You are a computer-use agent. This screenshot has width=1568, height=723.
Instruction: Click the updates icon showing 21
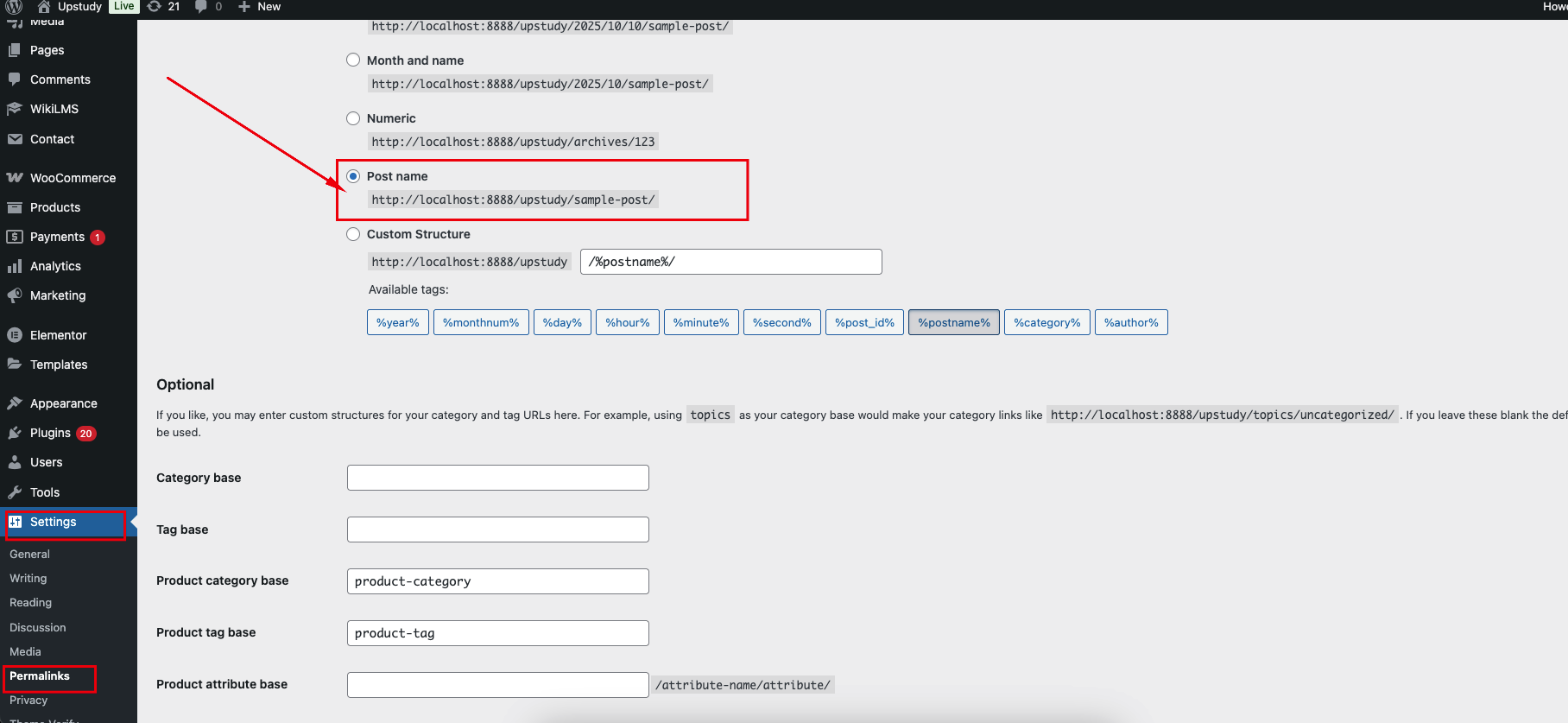[155, 6]
